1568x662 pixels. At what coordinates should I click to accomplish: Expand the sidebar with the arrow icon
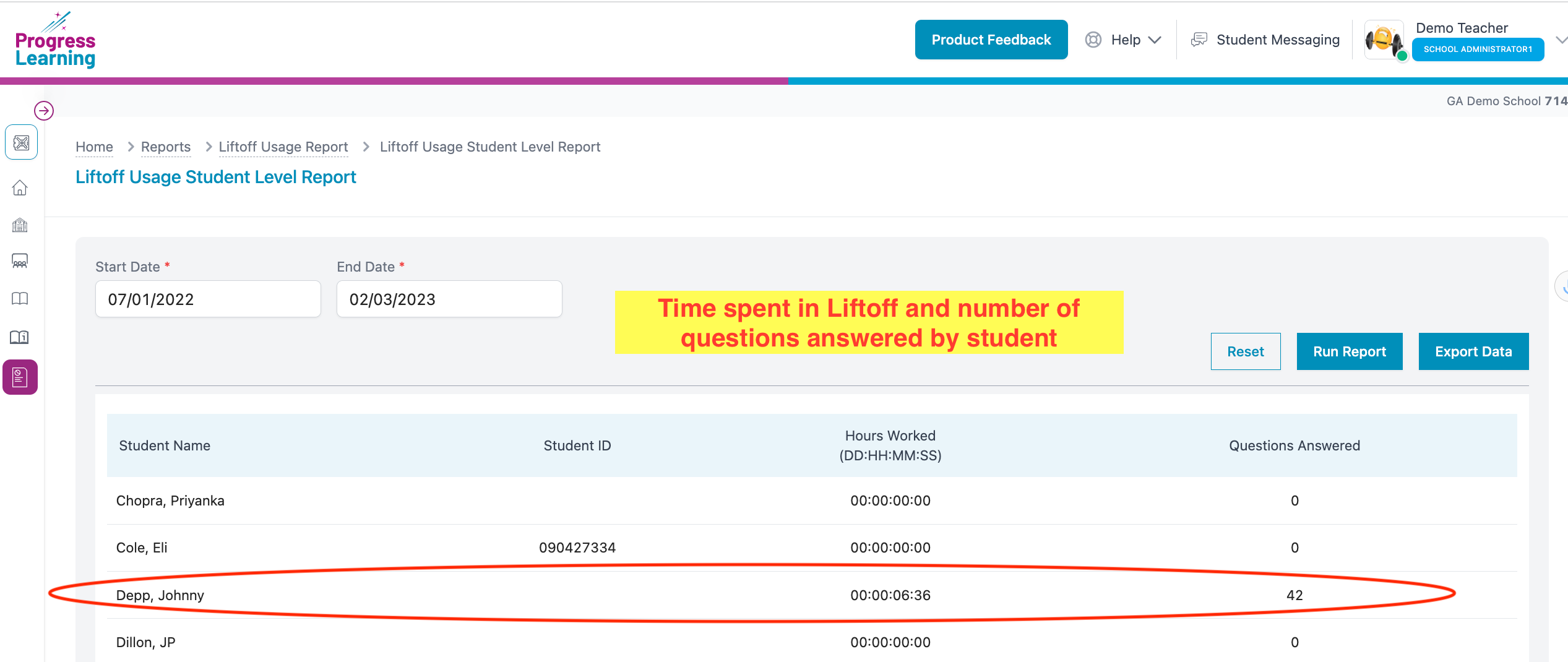click(x=44, y=111)
